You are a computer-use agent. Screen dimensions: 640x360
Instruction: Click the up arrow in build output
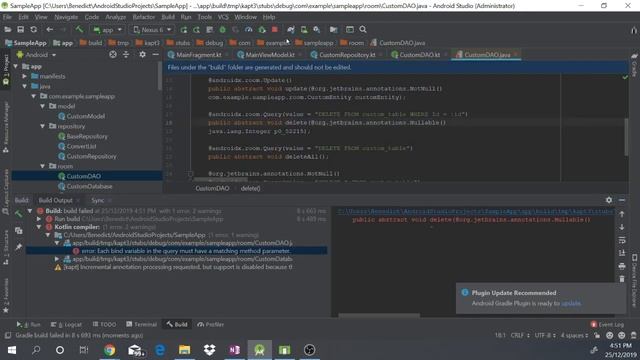point(622,214)
